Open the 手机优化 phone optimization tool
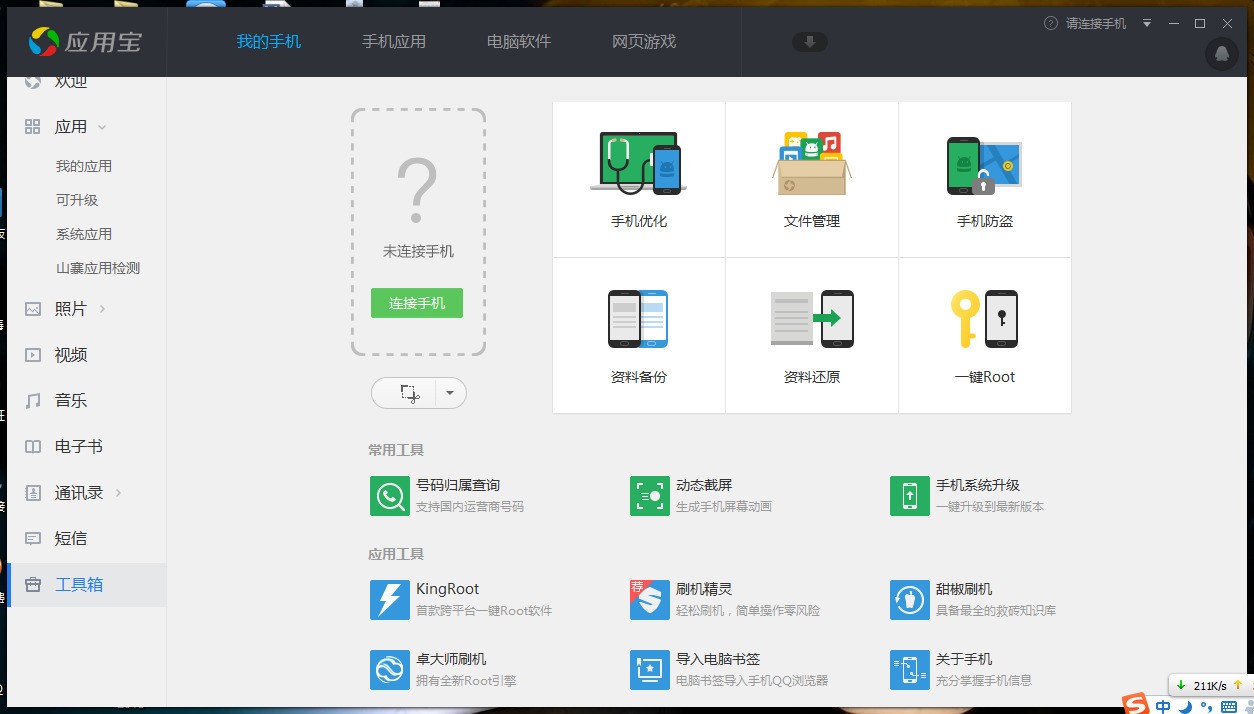The height and width of the screenshot is (714, 1254). click(638, 179)
